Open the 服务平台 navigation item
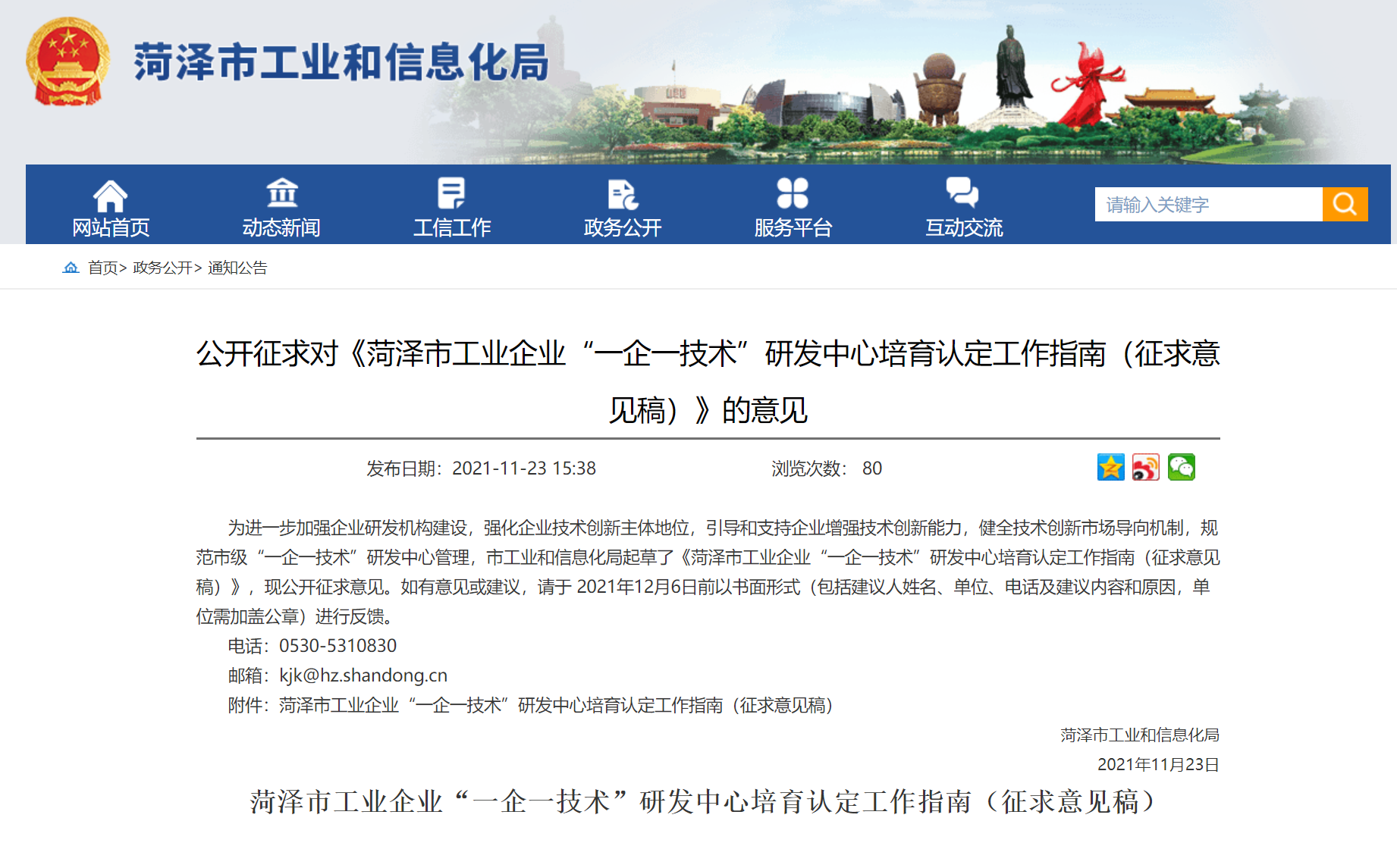The height and width of the screenshot is (868, 1397). 793,227
